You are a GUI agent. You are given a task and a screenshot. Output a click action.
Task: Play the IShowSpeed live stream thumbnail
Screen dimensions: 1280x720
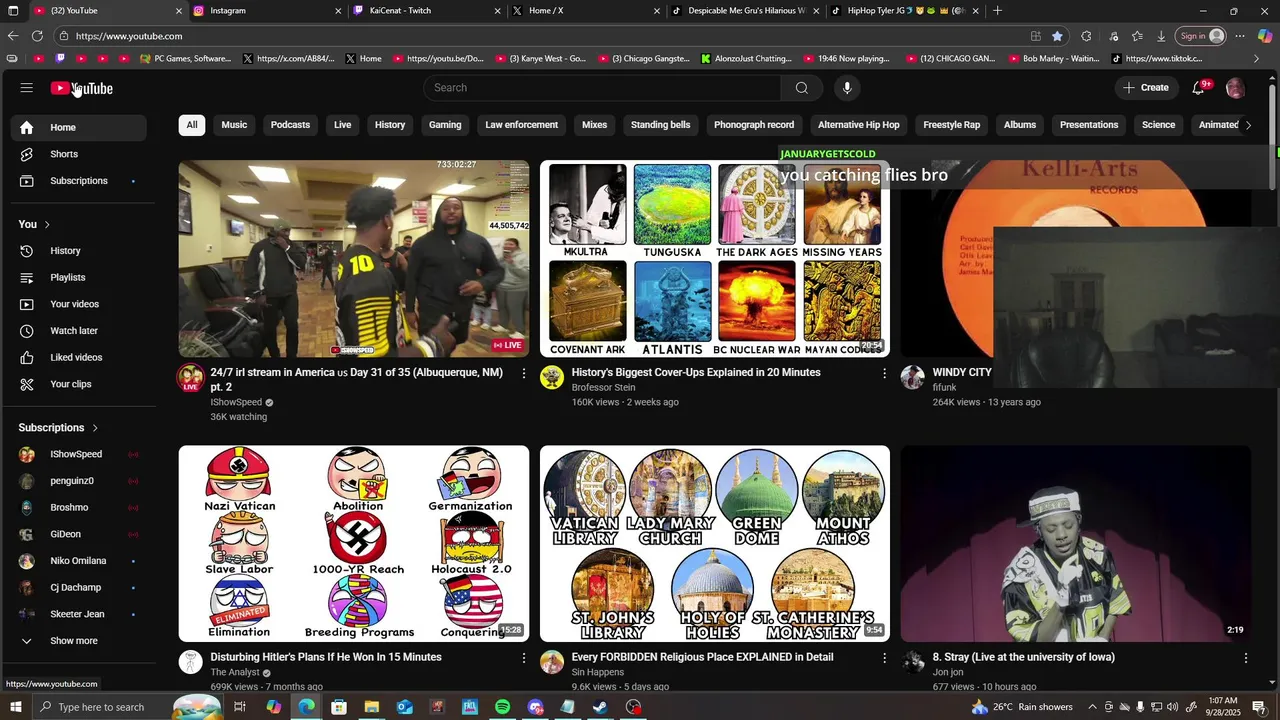click(354, 259)
